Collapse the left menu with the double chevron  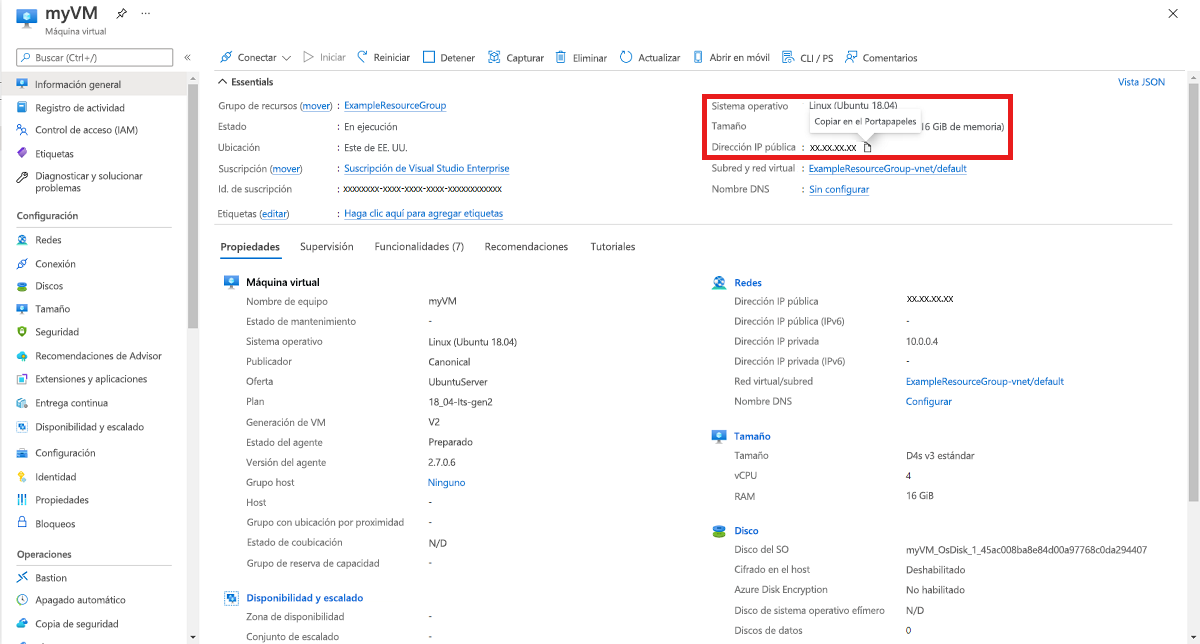(187, 57)
